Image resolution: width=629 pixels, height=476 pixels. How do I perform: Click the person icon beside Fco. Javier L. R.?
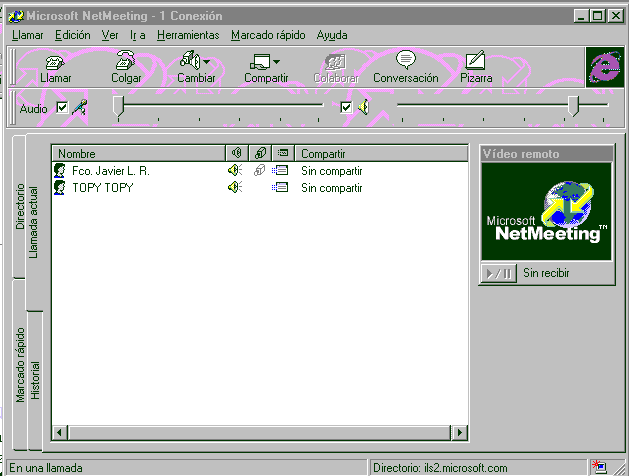point(60,171)
